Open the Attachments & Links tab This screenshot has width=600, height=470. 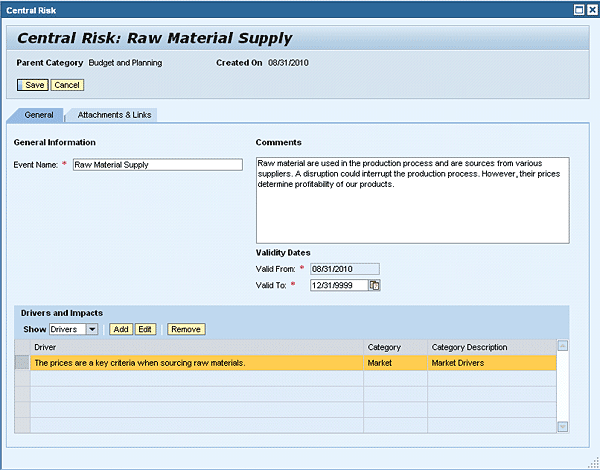pos(114,115)
